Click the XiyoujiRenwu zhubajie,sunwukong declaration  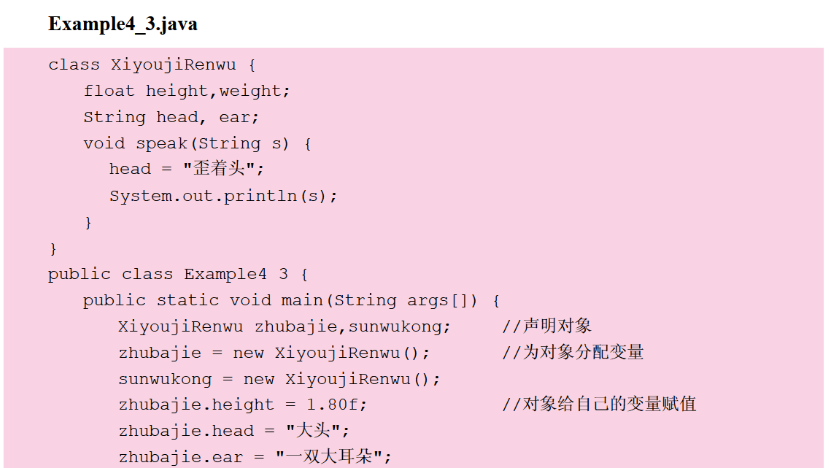pyautogui.click(x=284, y=326)
